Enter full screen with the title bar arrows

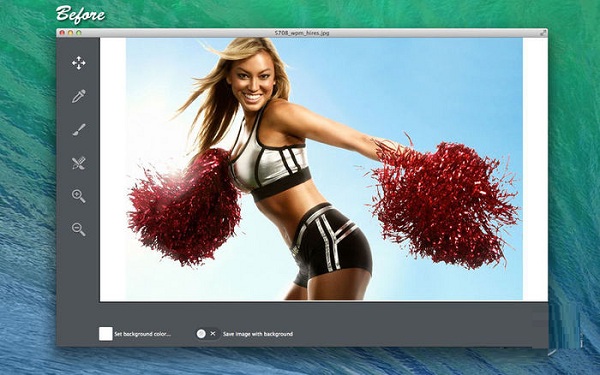point(543,33)
